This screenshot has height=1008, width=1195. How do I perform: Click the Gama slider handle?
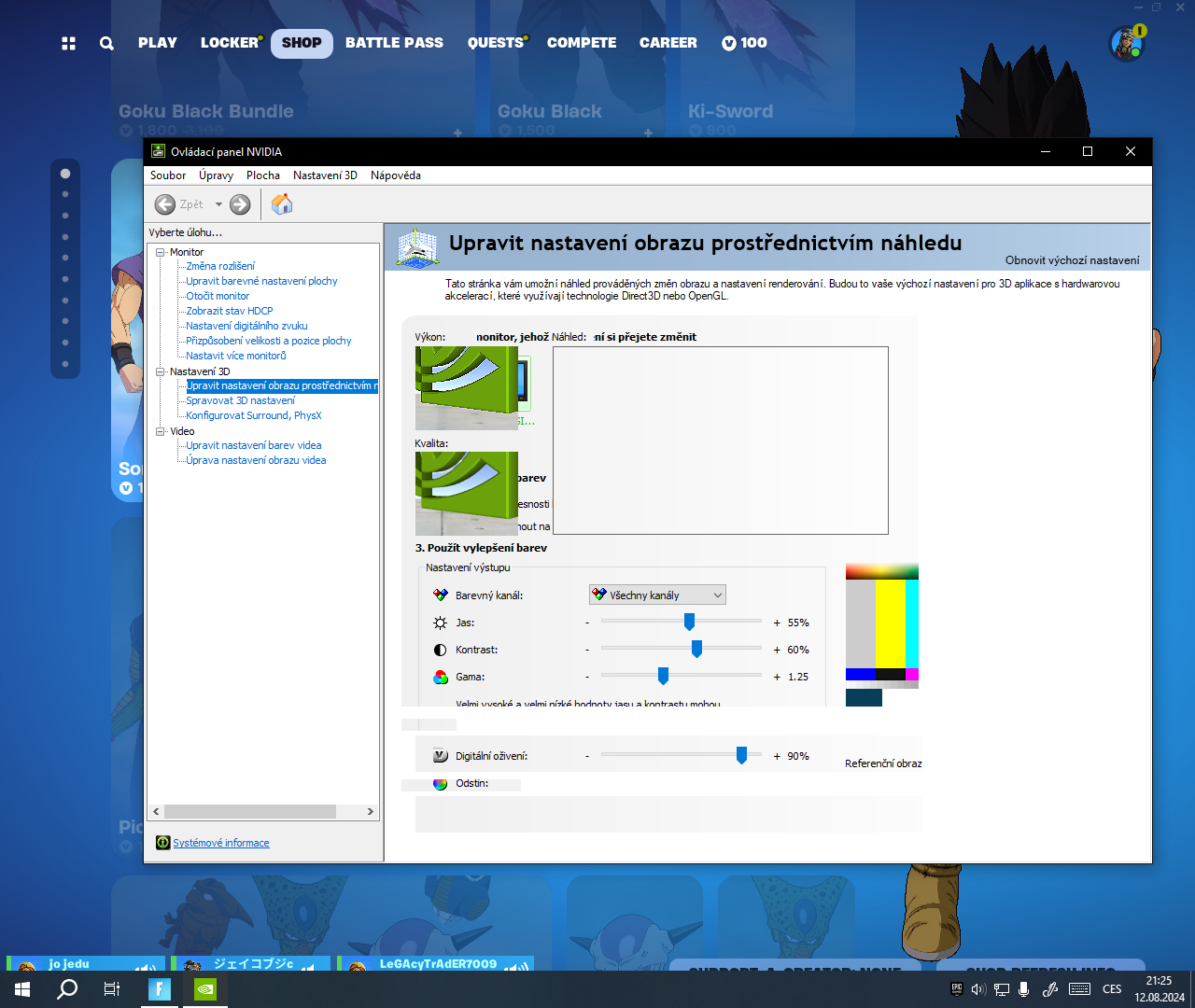[663, 676]
